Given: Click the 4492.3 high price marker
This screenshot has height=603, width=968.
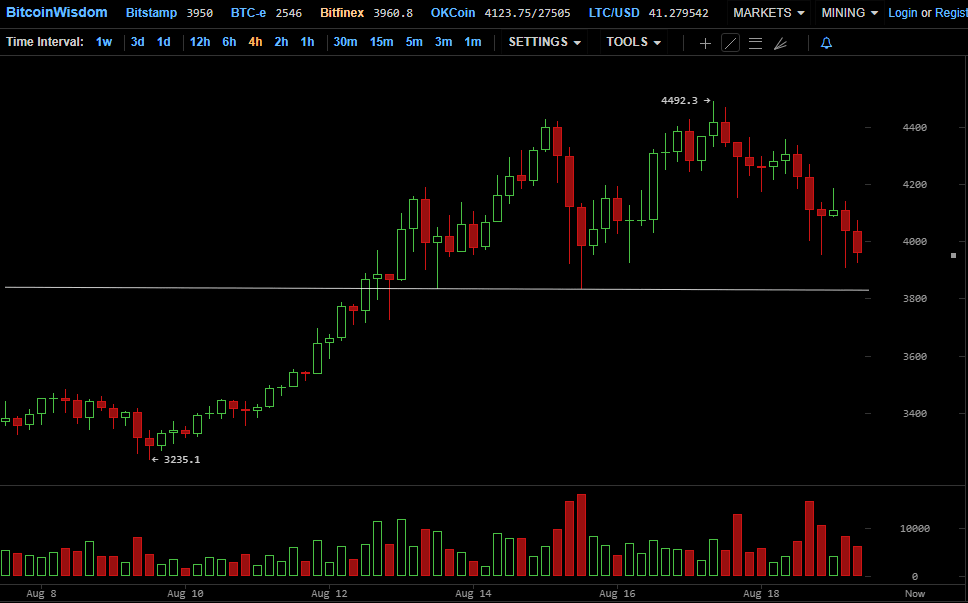Looking at the screenshot, I should 680,100.
